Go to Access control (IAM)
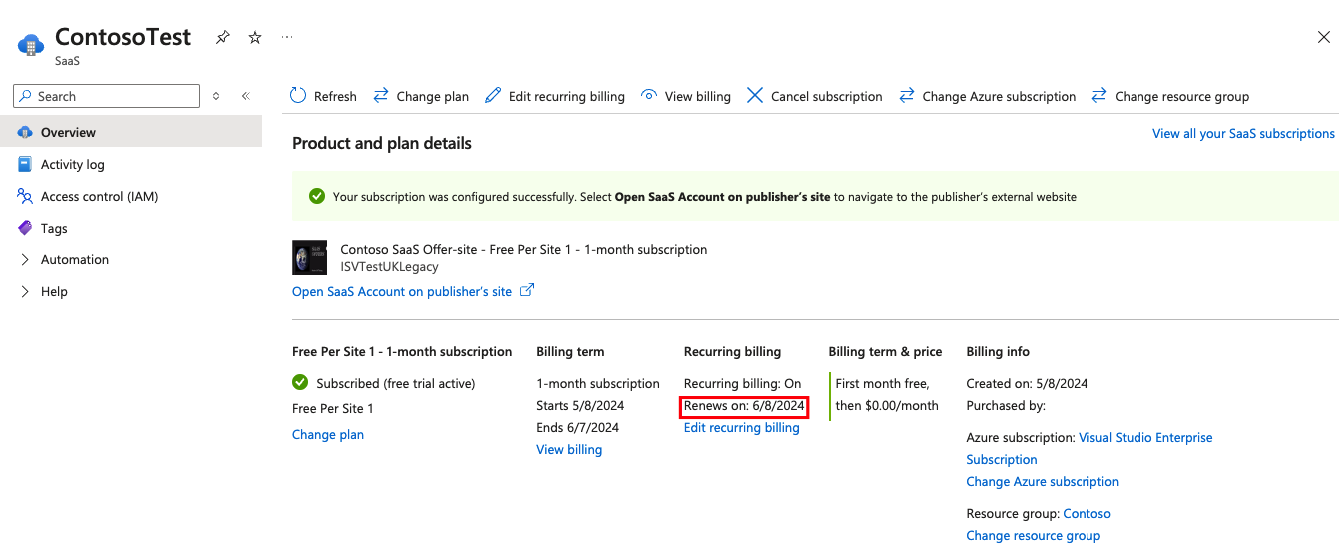Viewport: 1339px width, 545px height. [x=99, y=196]
